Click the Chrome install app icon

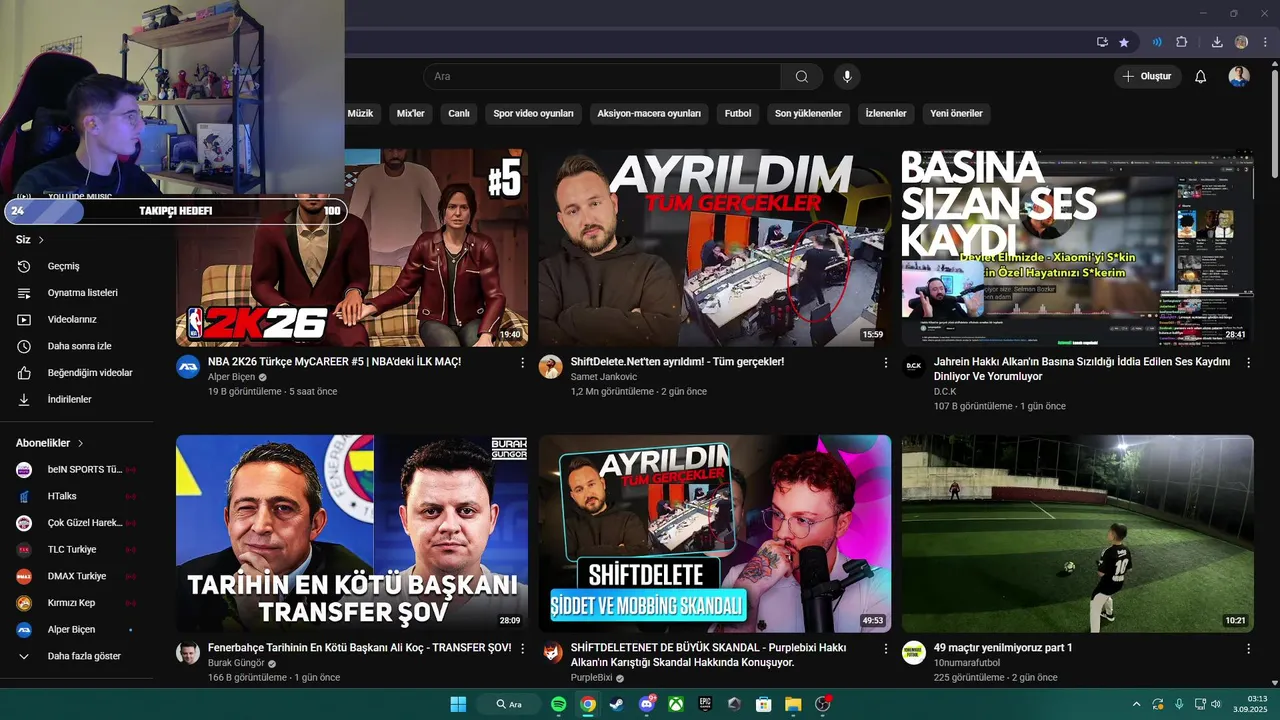click(1102, 42)
